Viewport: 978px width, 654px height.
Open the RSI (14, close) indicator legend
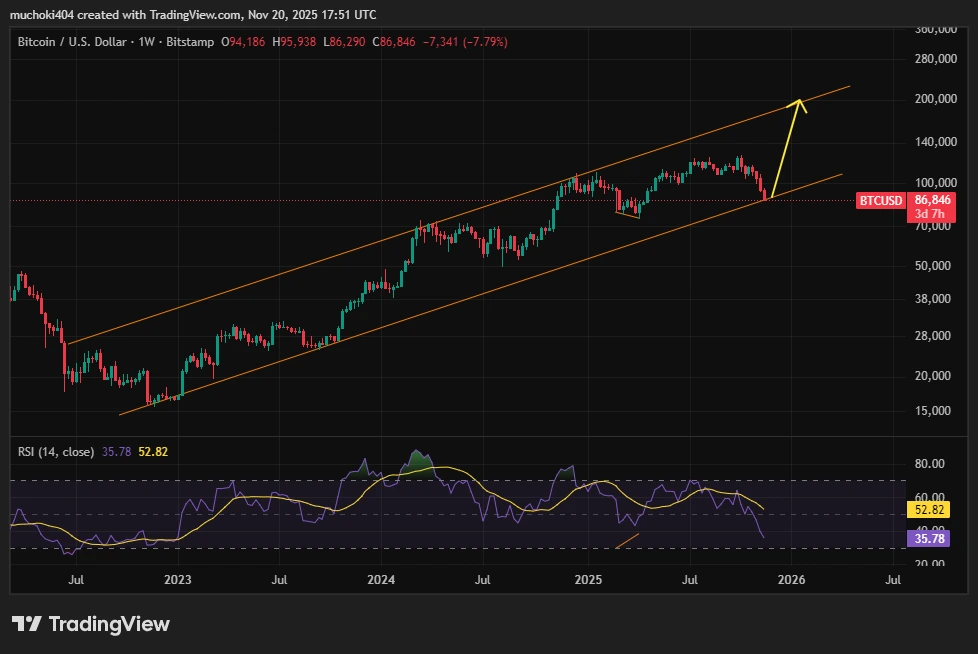[x=55, y=452]
